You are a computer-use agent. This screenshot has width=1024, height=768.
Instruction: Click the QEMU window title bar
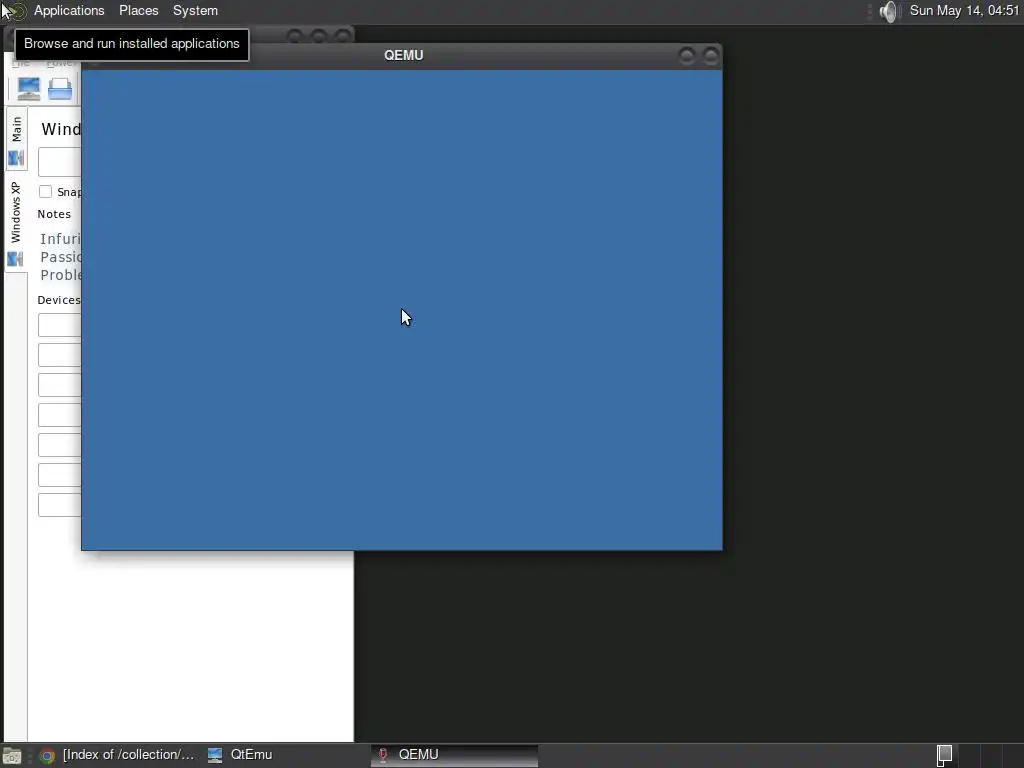pos(403,56)
